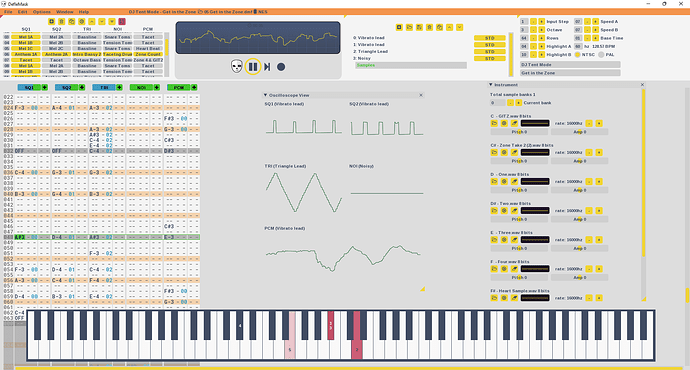Image resolution: width=690 pixels, height=370 pixels.
Task: Collapse the Oscilloscope View panel
Action: (x=265, y=95)
